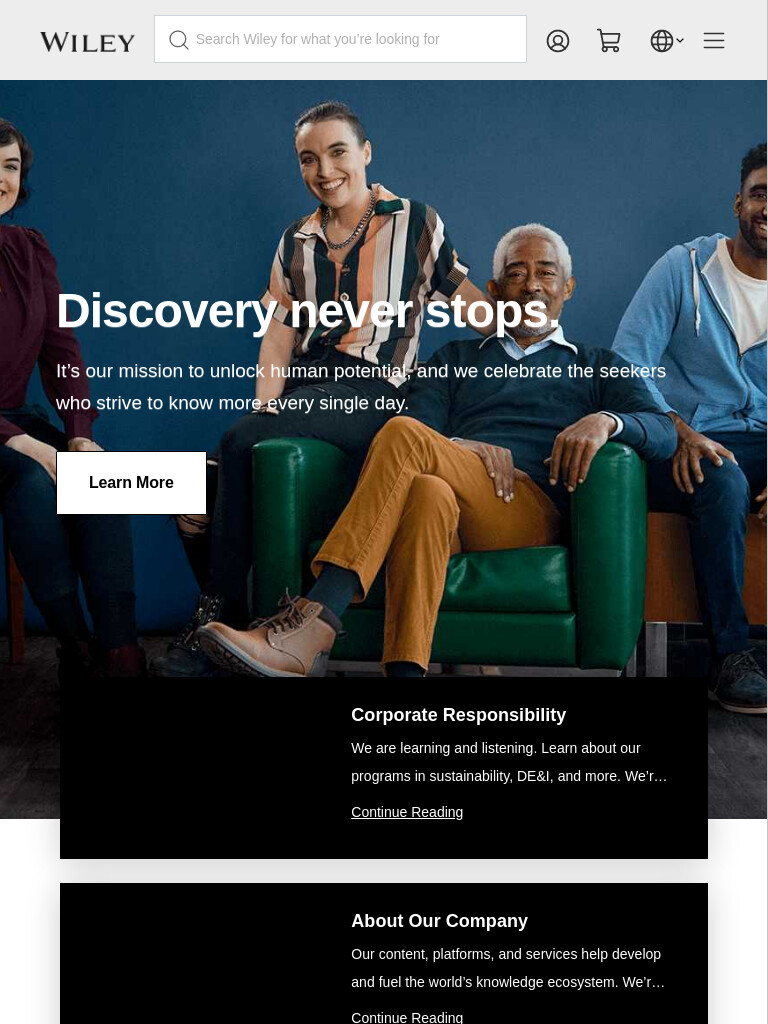Click the Corporate Responsibility card image area

click(196, 767)
